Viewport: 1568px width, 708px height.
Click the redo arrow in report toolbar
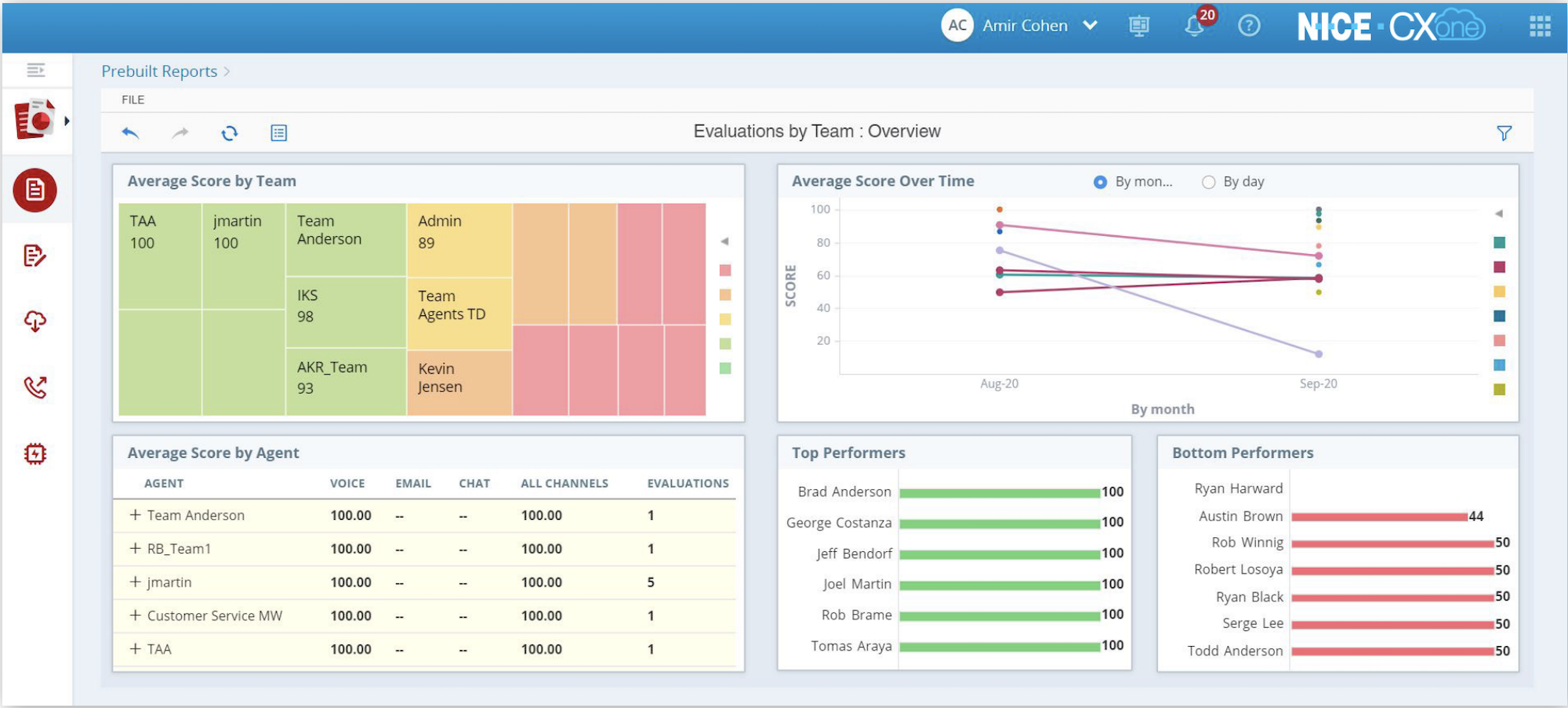pos(180,133)
